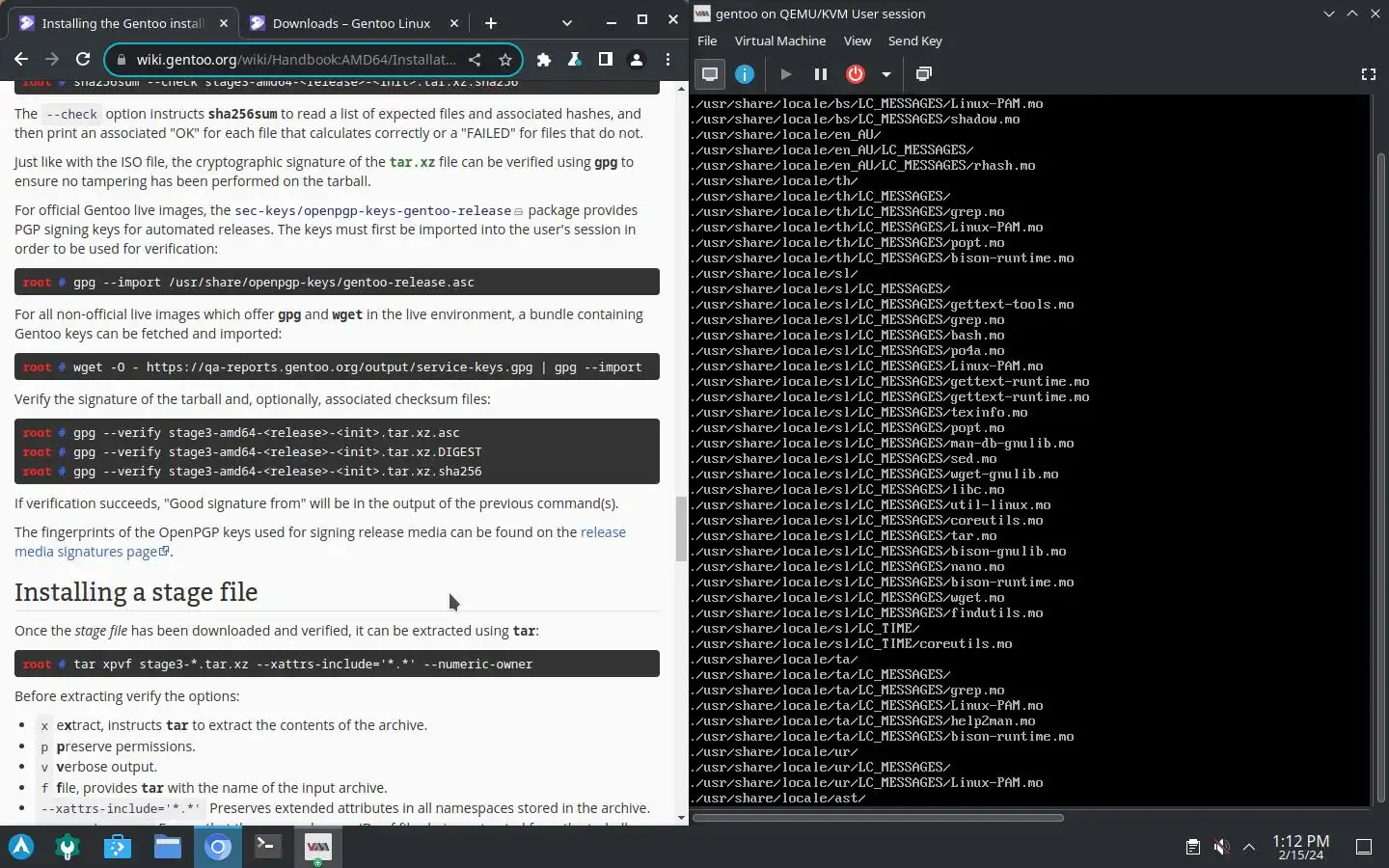Switch to the virt-manager taskbar entry
The width and height of the screenshot is (1389, 868).
[x=317, y=847]
